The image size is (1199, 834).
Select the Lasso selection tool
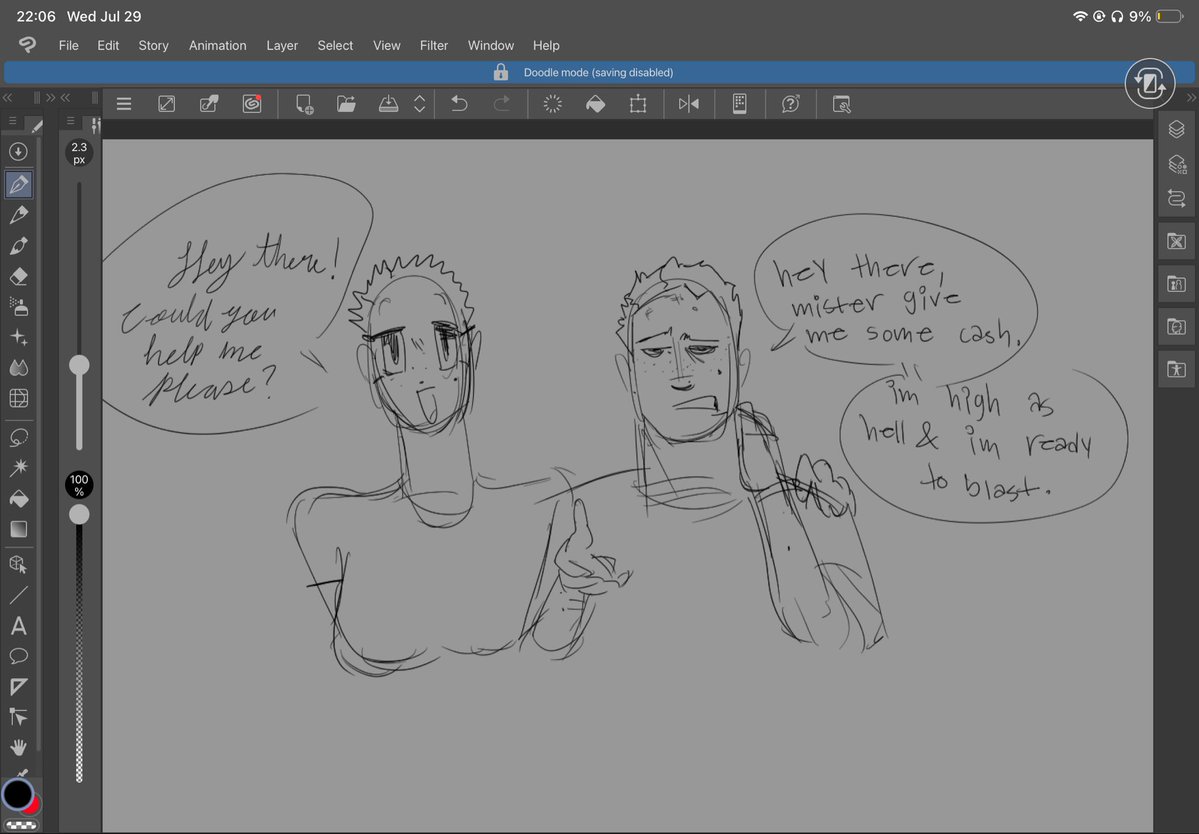(x=18, y=437)
